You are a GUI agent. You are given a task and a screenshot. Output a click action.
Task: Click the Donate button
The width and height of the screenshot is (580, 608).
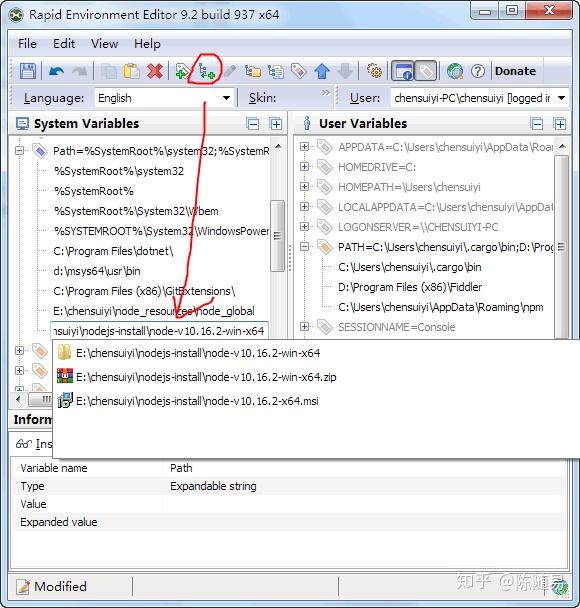coord(515,71)
